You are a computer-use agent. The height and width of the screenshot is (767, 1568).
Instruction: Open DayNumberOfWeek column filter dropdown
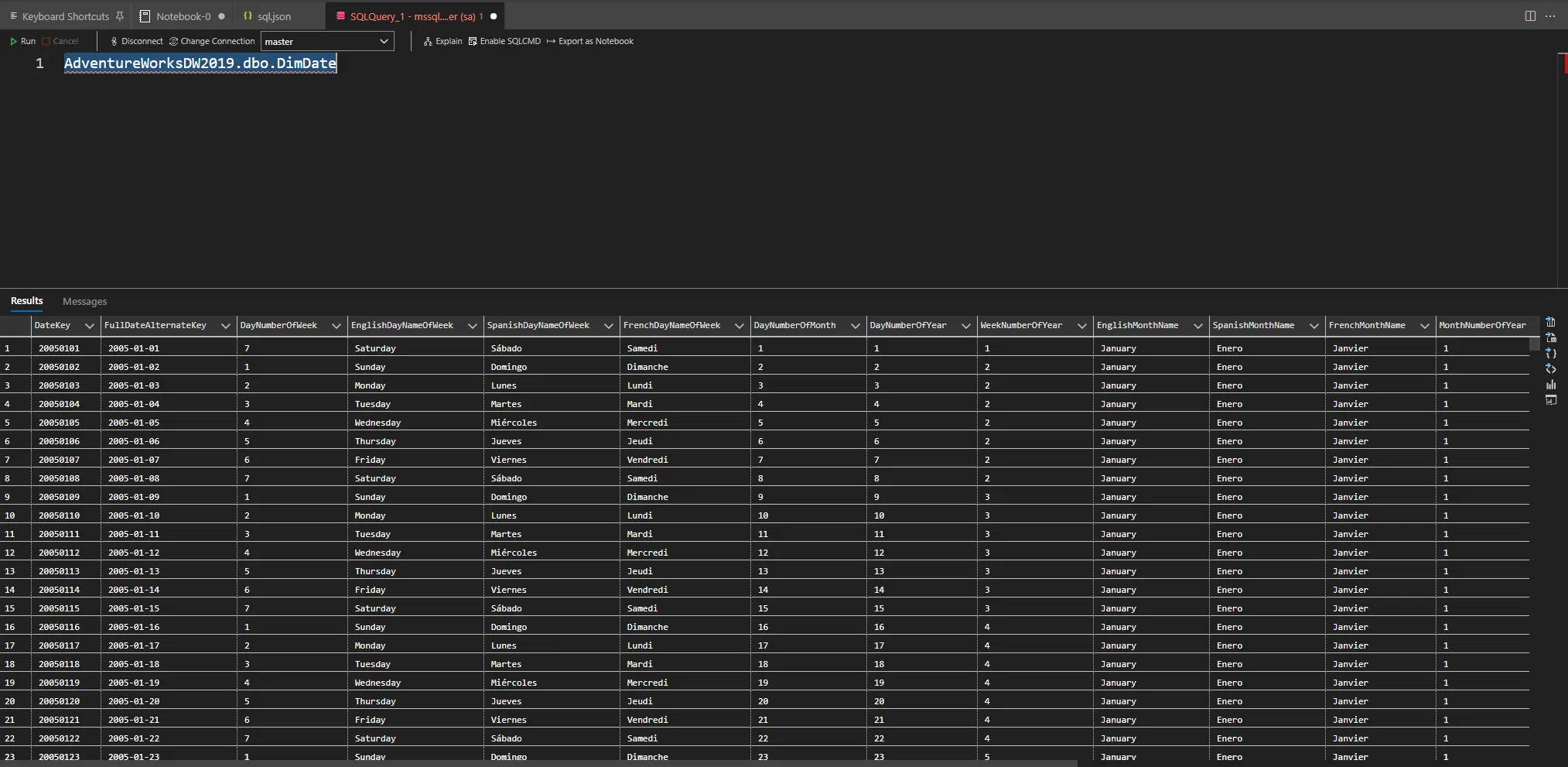[336, 326]
